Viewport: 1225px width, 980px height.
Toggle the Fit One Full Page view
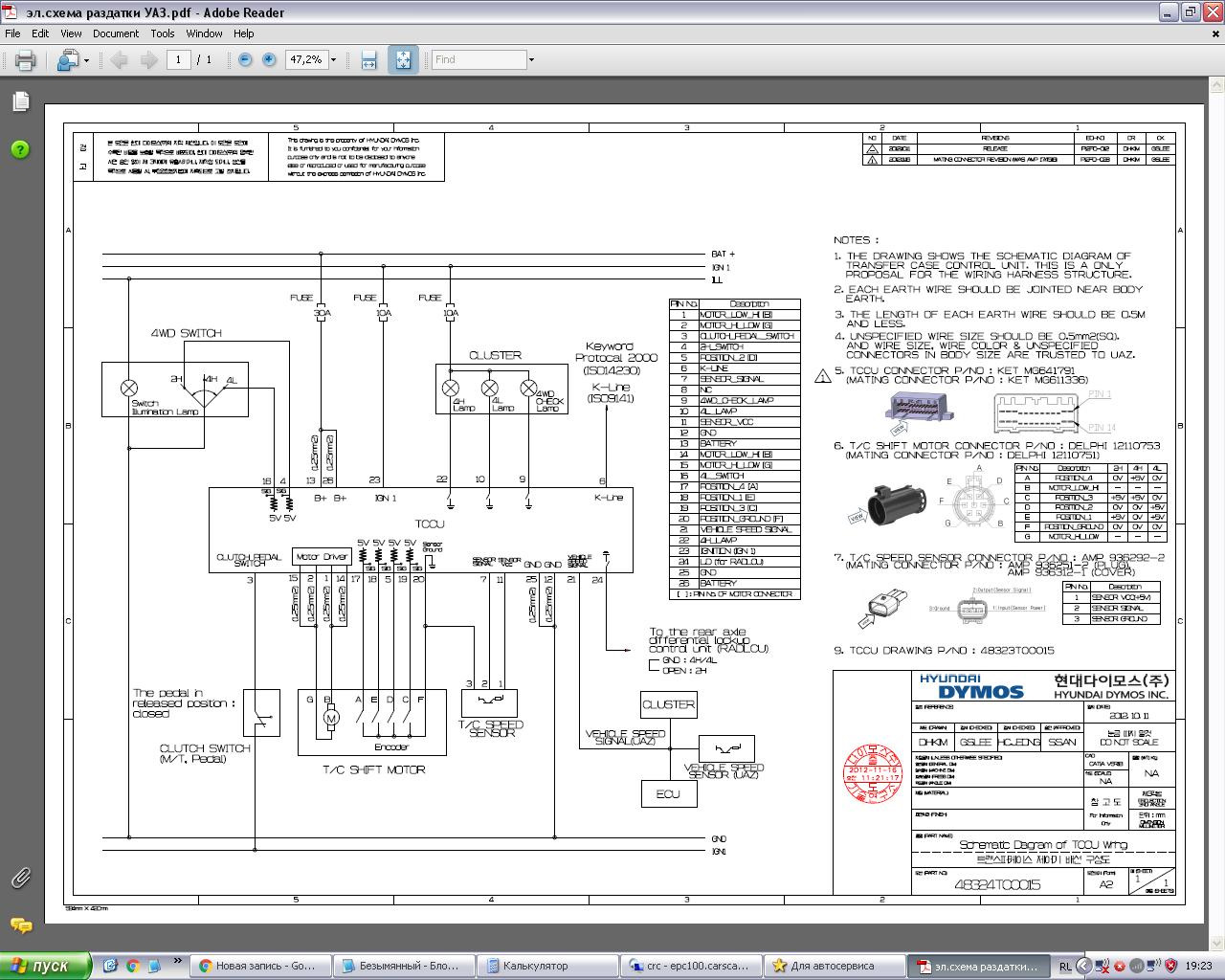pos(403,60)
